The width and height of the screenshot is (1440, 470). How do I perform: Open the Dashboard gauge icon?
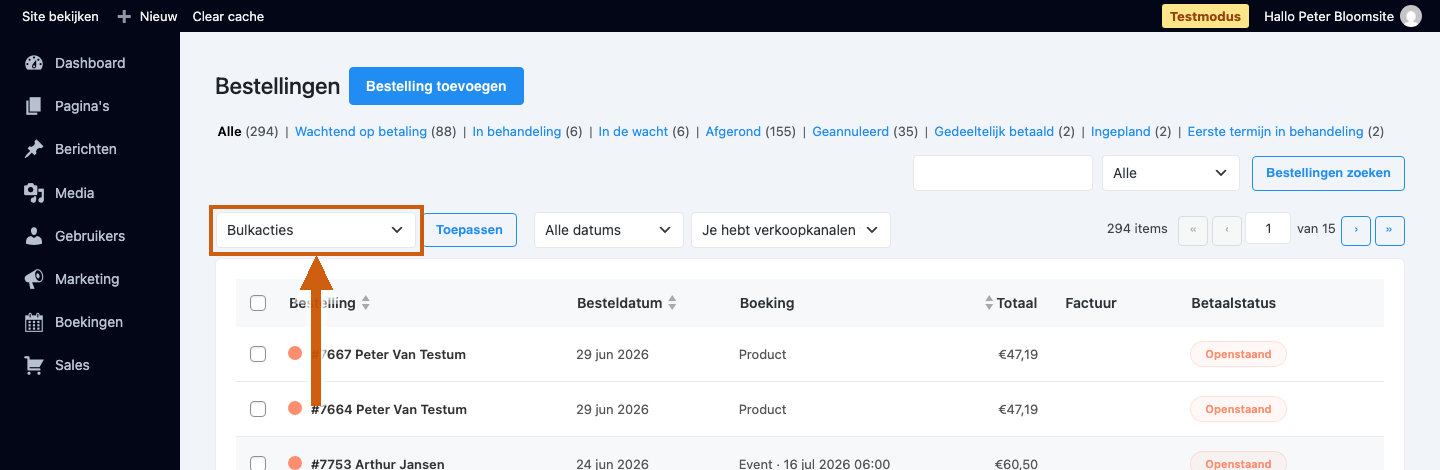click(34, 63)
